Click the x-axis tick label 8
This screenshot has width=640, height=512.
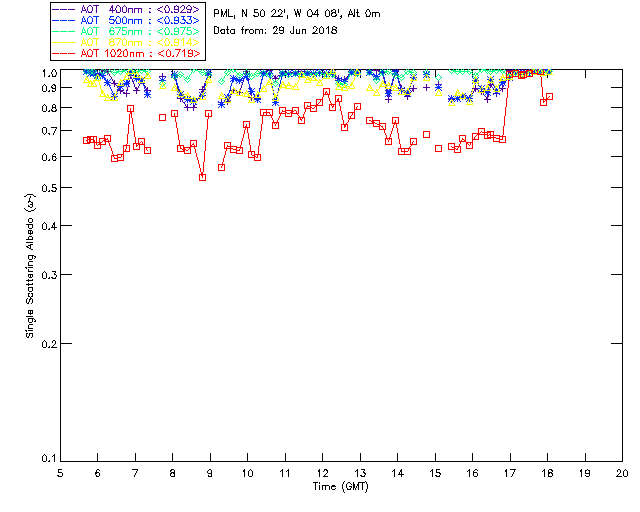tap(173, 473)
